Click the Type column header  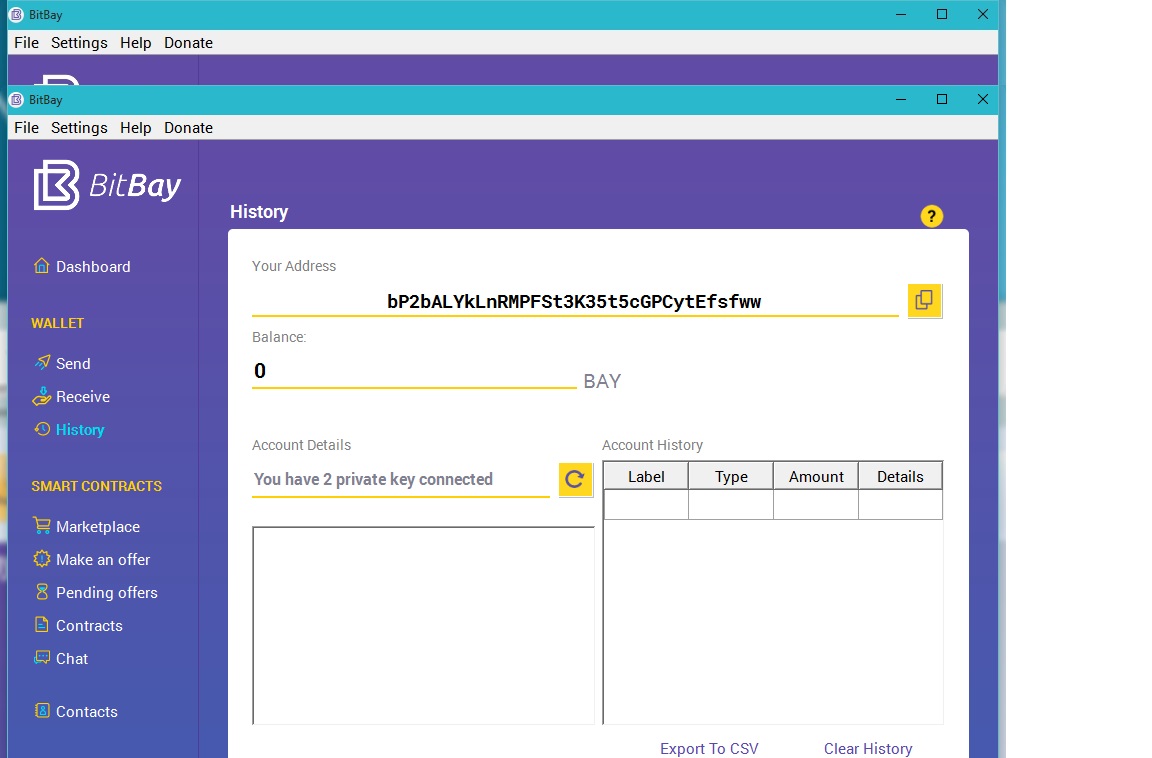point(731,476)
